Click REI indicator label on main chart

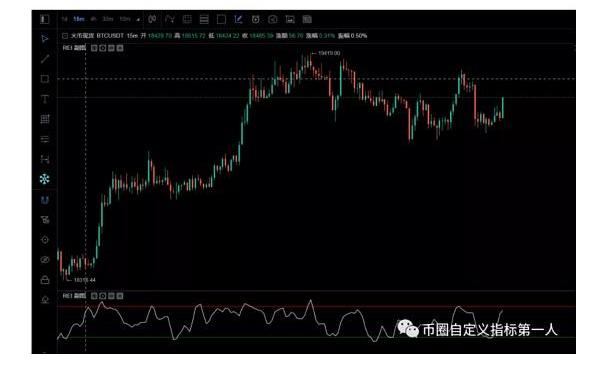click(x=74, y=48)
